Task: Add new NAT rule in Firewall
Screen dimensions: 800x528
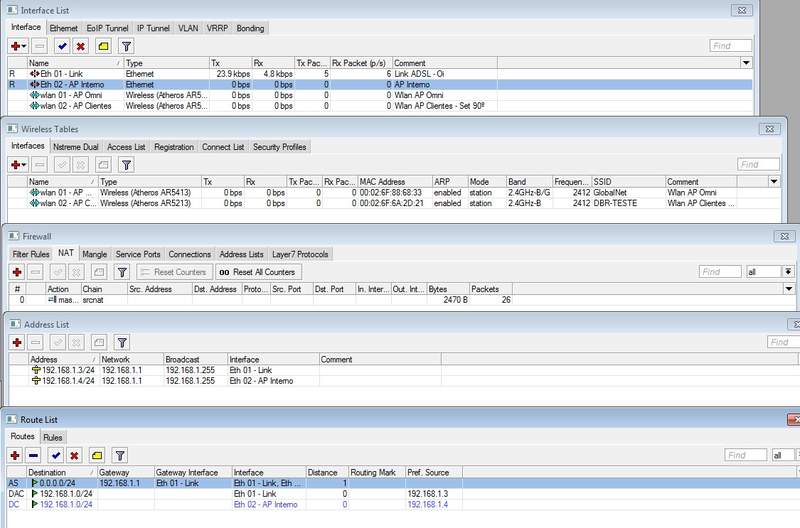Action: pyautogui.click(x=17, y=272)
